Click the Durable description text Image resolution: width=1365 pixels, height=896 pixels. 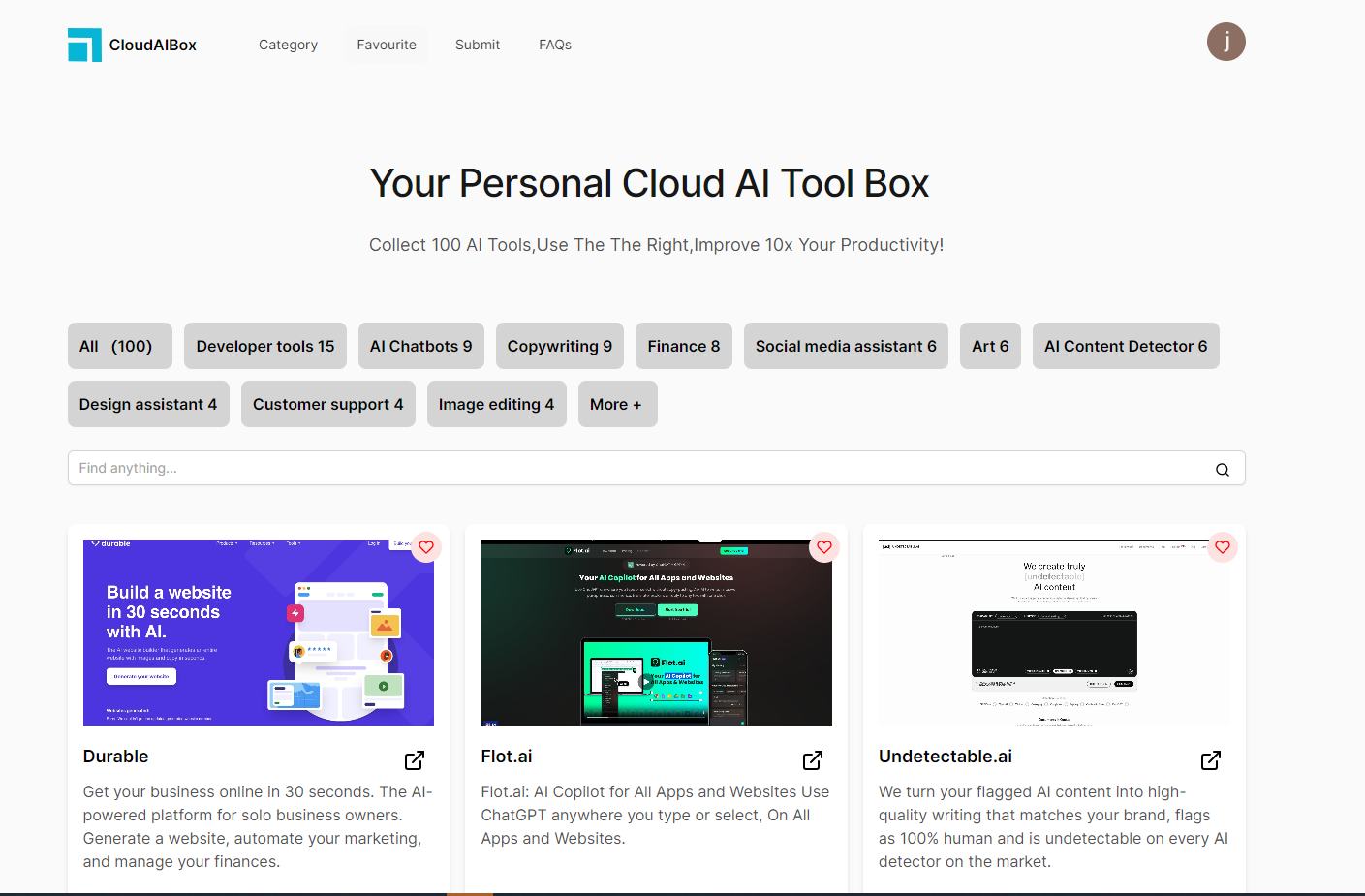point(259,826)
